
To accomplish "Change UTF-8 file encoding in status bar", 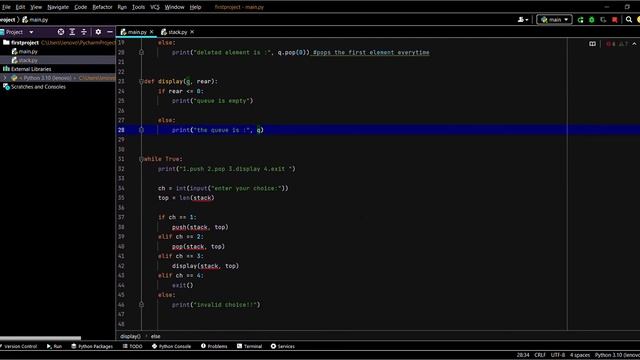I will (558, 355).
